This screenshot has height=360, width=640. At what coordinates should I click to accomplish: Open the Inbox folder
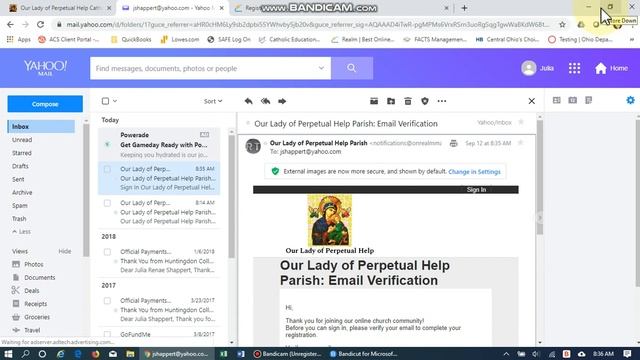[41, 127]
